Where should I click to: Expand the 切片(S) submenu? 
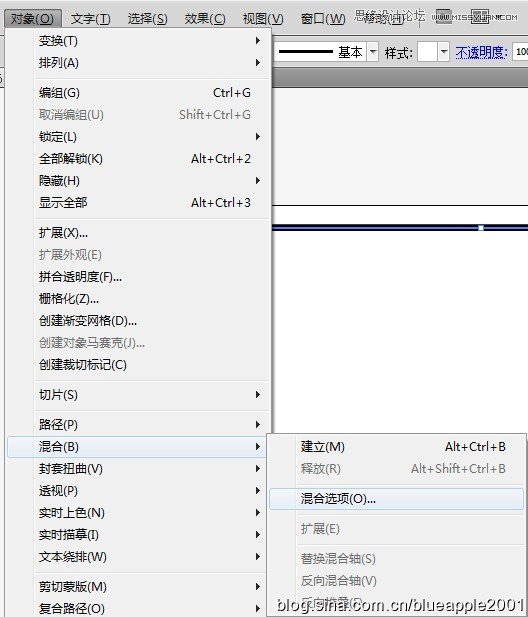(151, 395)
